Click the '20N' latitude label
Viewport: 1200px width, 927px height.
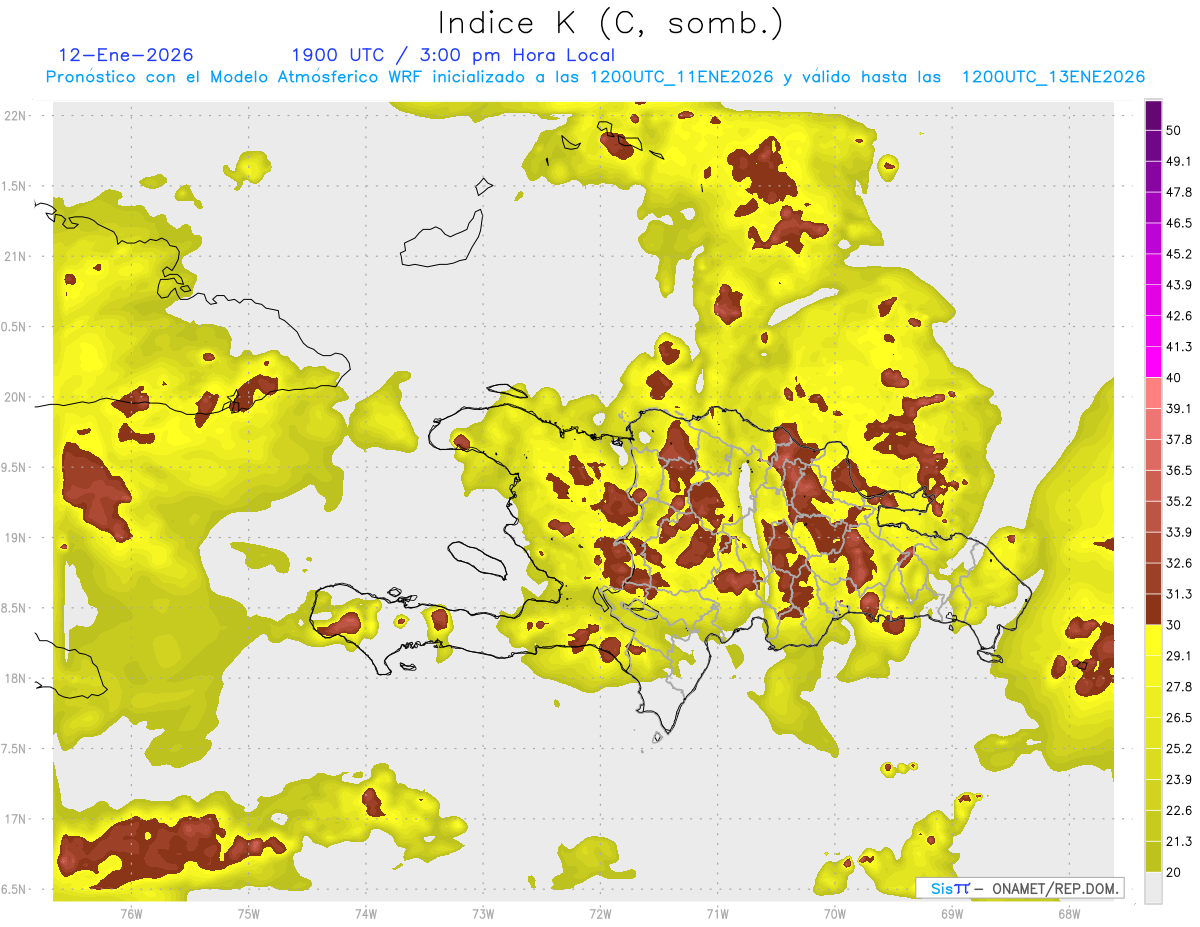(17, 397)
